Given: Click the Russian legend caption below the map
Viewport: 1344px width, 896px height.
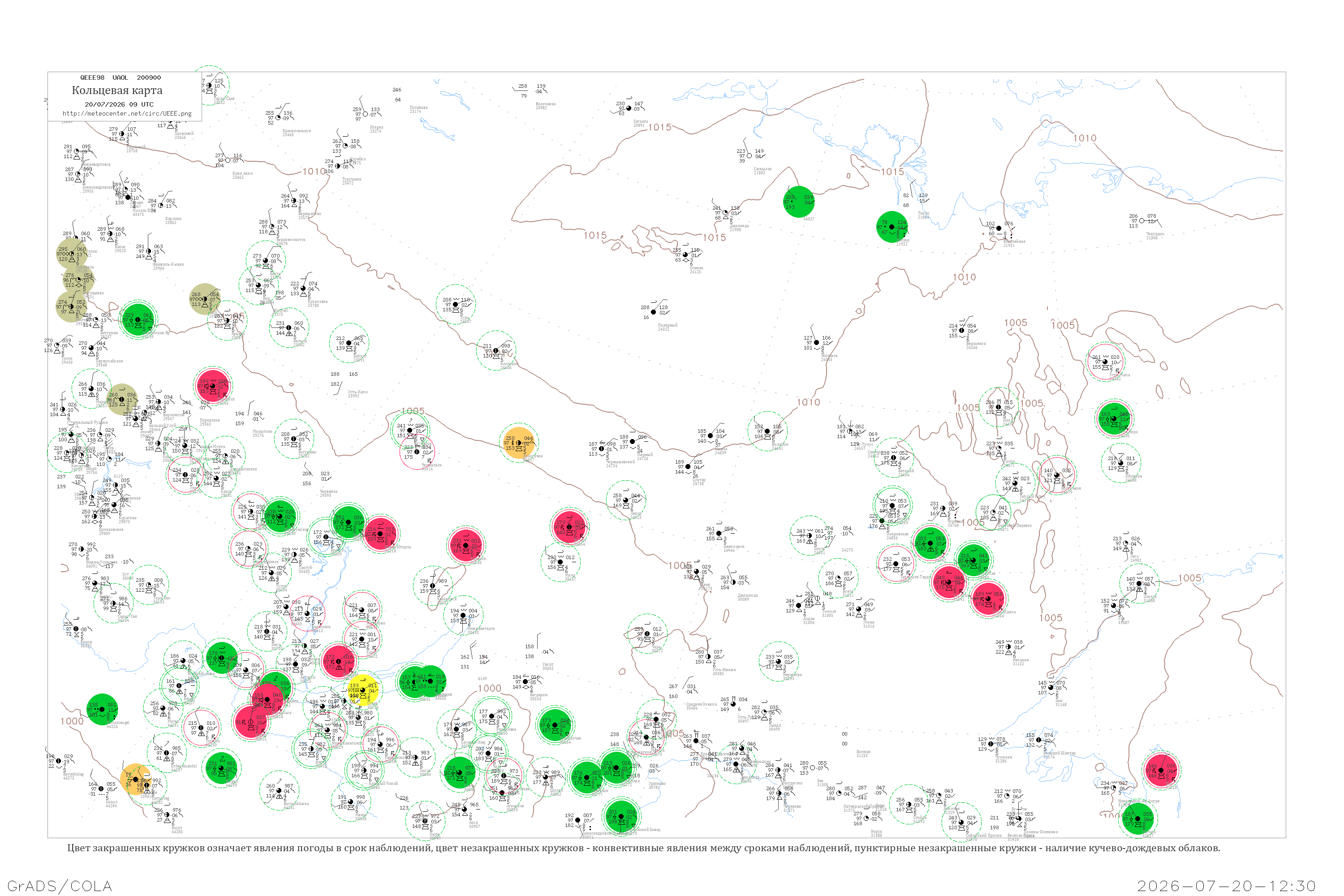Looking at the screenshot, I should click(x=643, y=848).
